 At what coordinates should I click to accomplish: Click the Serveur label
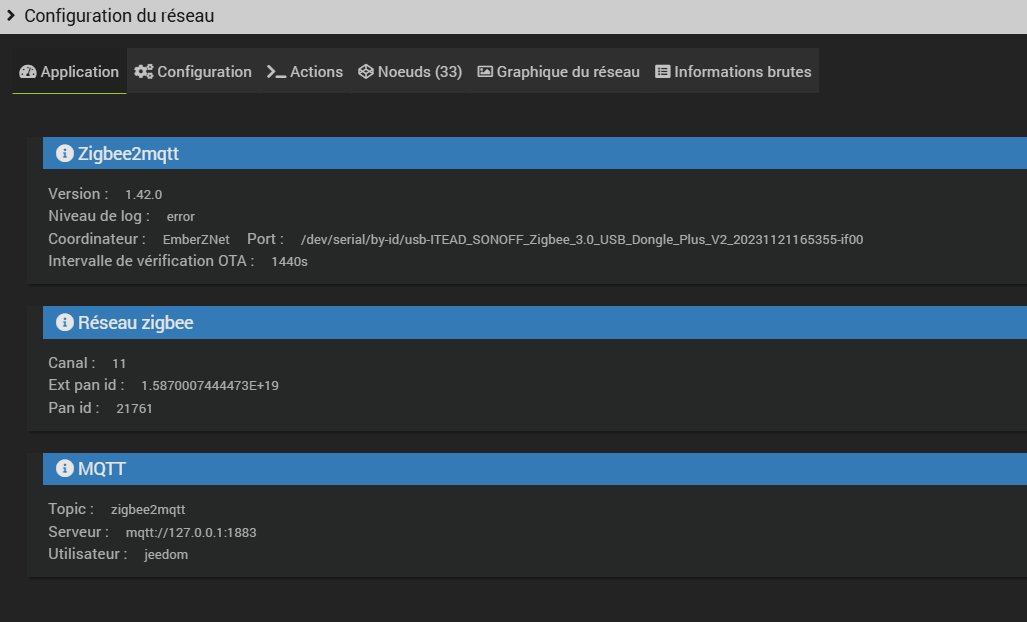[79, 532]
